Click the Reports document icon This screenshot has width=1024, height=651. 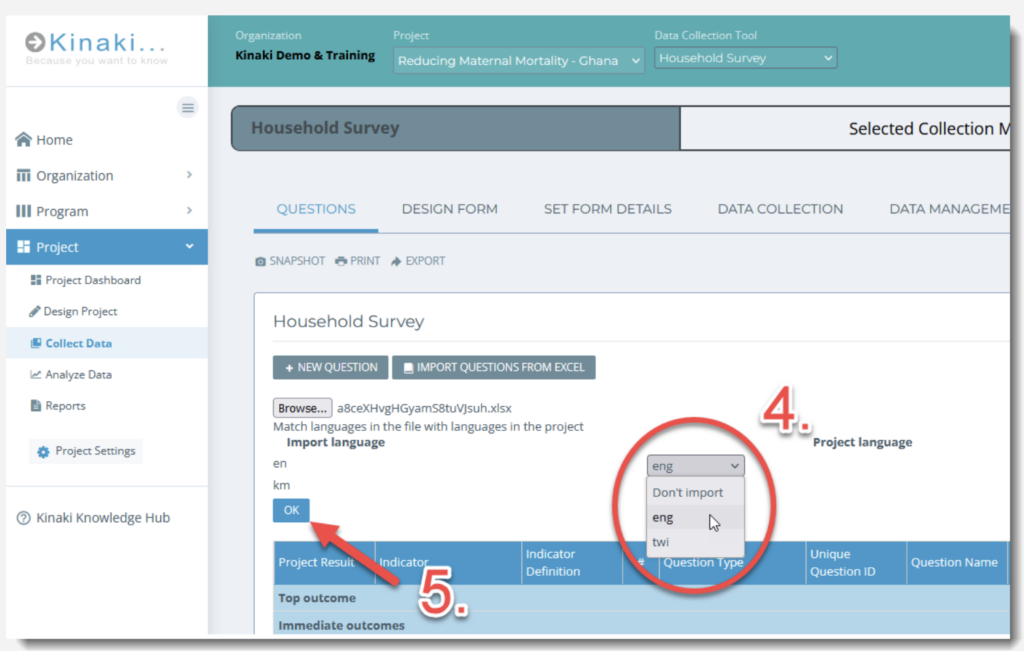pyautogui.click(x=36, y=405)
